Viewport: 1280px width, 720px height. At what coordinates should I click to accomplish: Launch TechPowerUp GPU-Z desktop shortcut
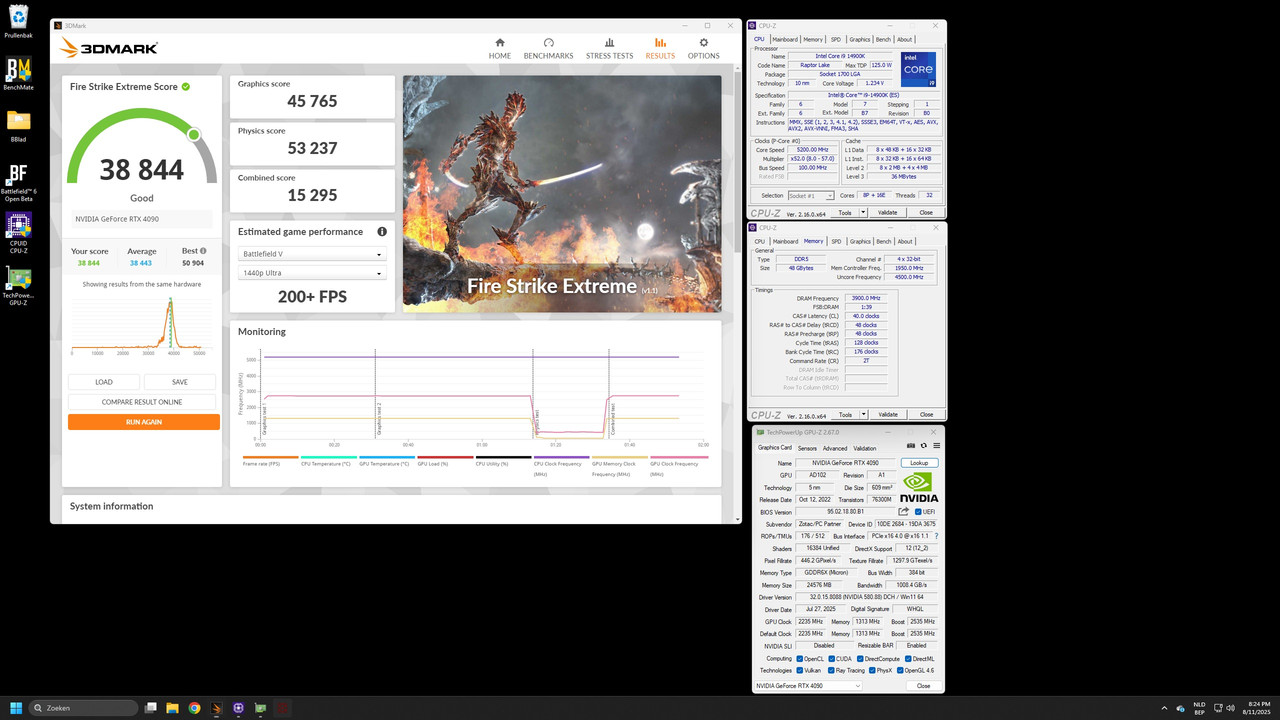(18, 284)
